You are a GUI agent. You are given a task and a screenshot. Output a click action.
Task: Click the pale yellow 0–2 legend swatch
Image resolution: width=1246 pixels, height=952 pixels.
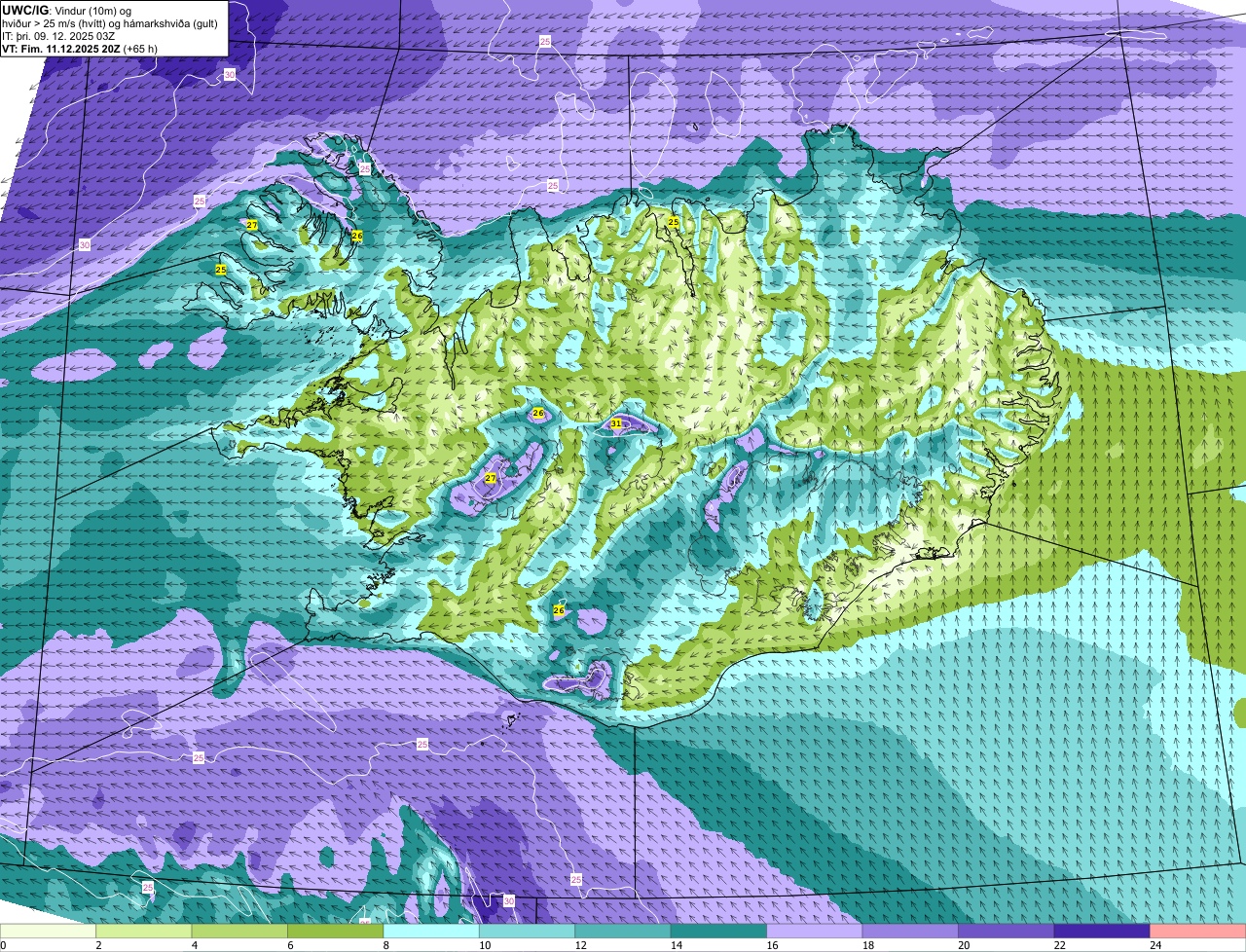(x=49, y=931)
